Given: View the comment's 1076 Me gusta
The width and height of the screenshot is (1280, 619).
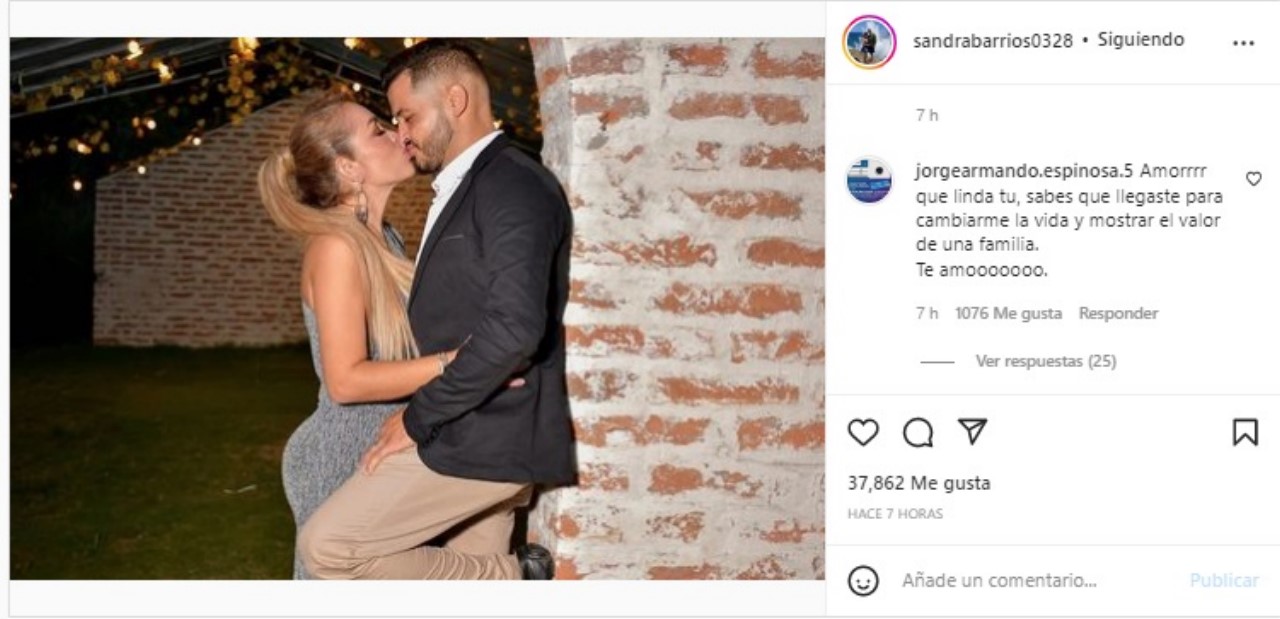Looking at the screenshot, I should click(x=1008, y=313).
